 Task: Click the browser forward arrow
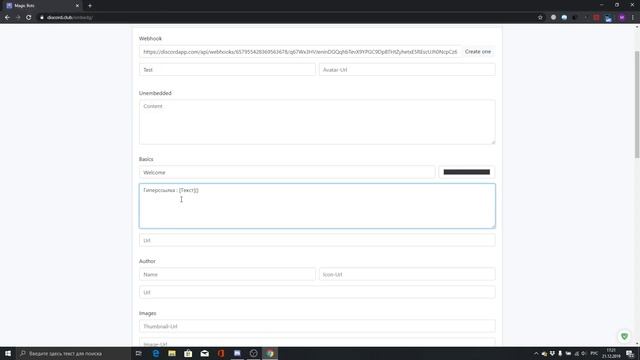18,18
